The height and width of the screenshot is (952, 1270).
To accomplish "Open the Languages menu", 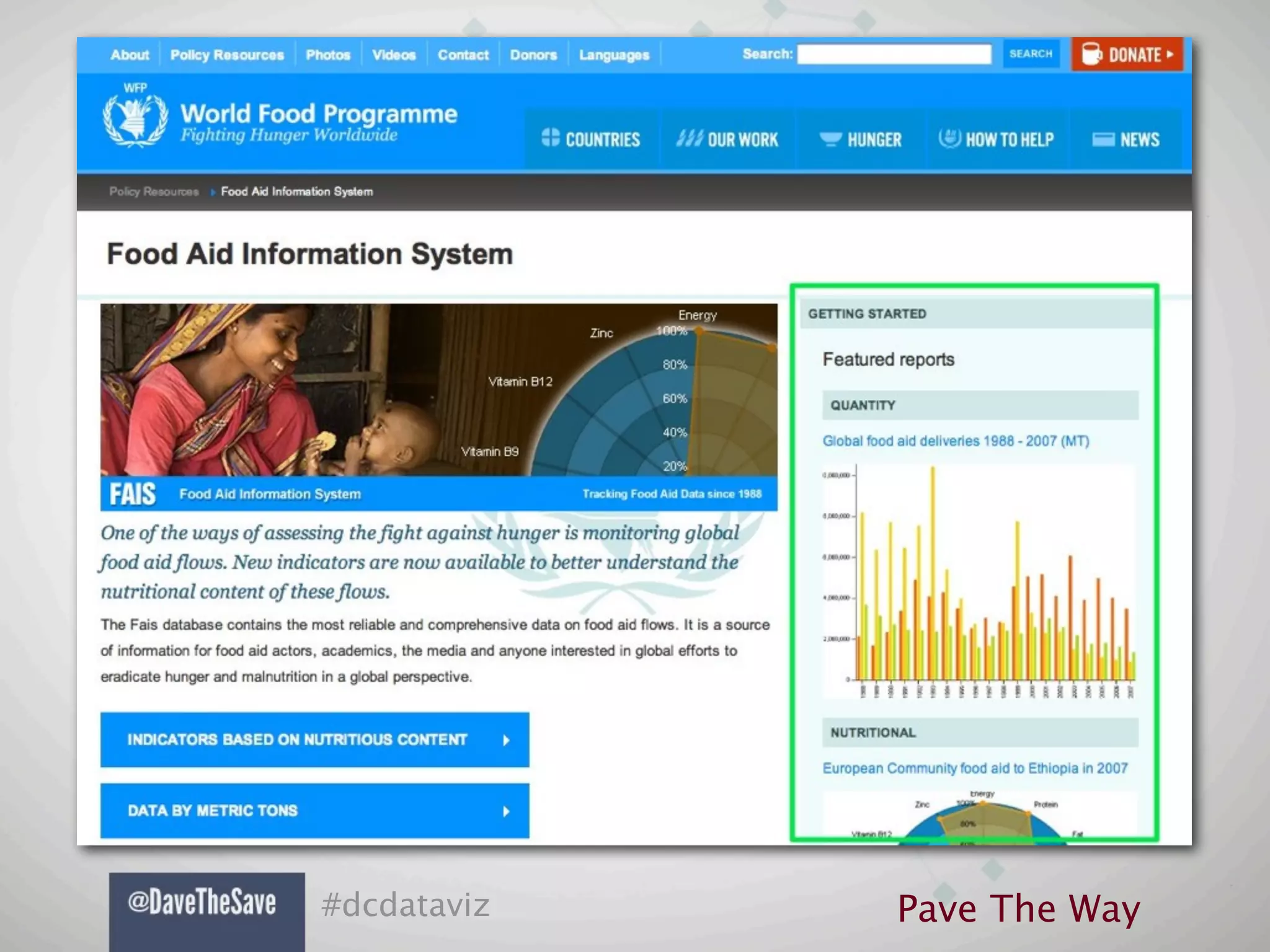I will (614, 56).
